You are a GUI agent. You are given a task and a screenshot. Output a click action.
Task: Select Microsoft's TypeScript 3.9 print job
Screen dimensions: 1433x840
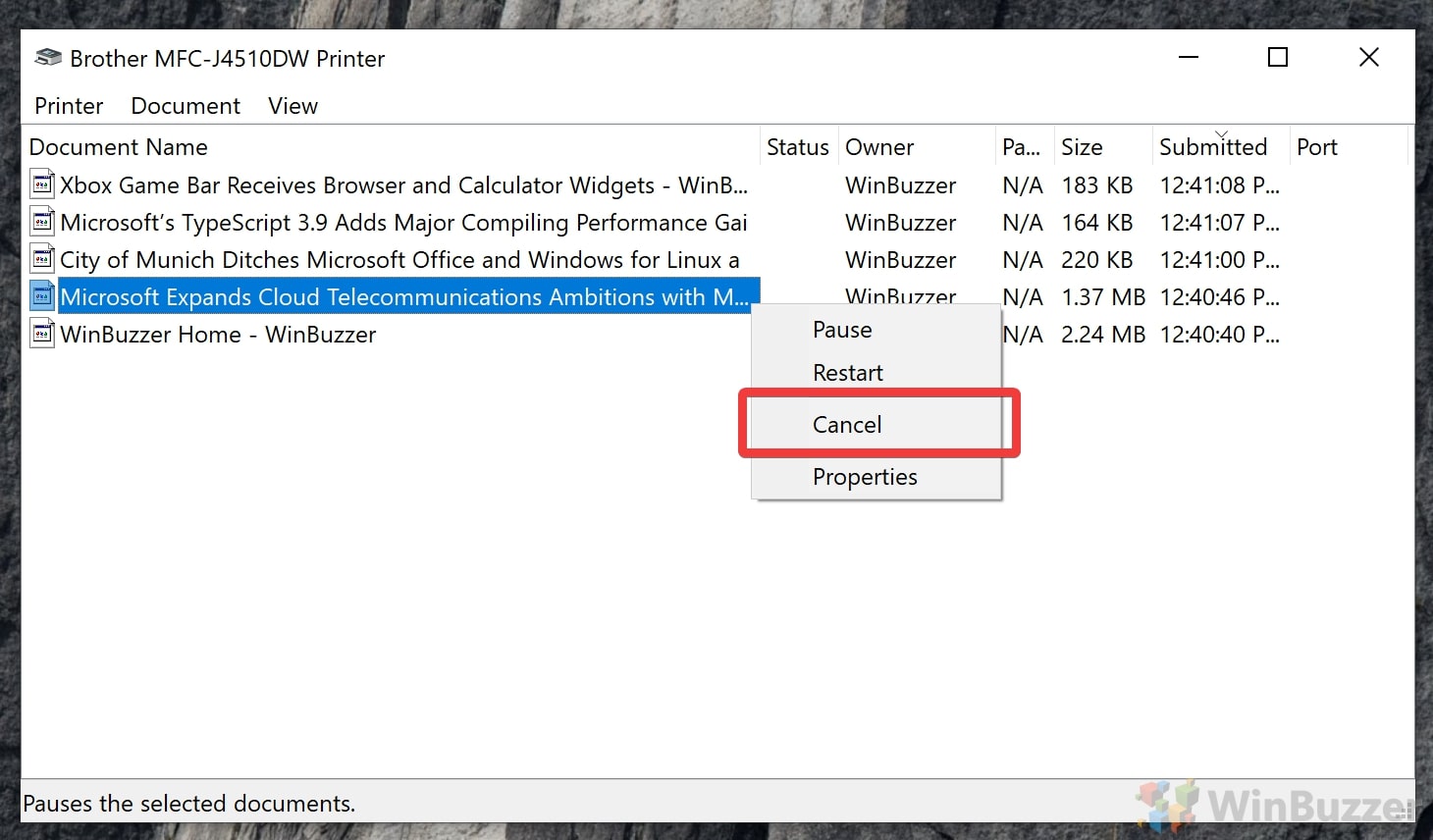pos(403,223)
